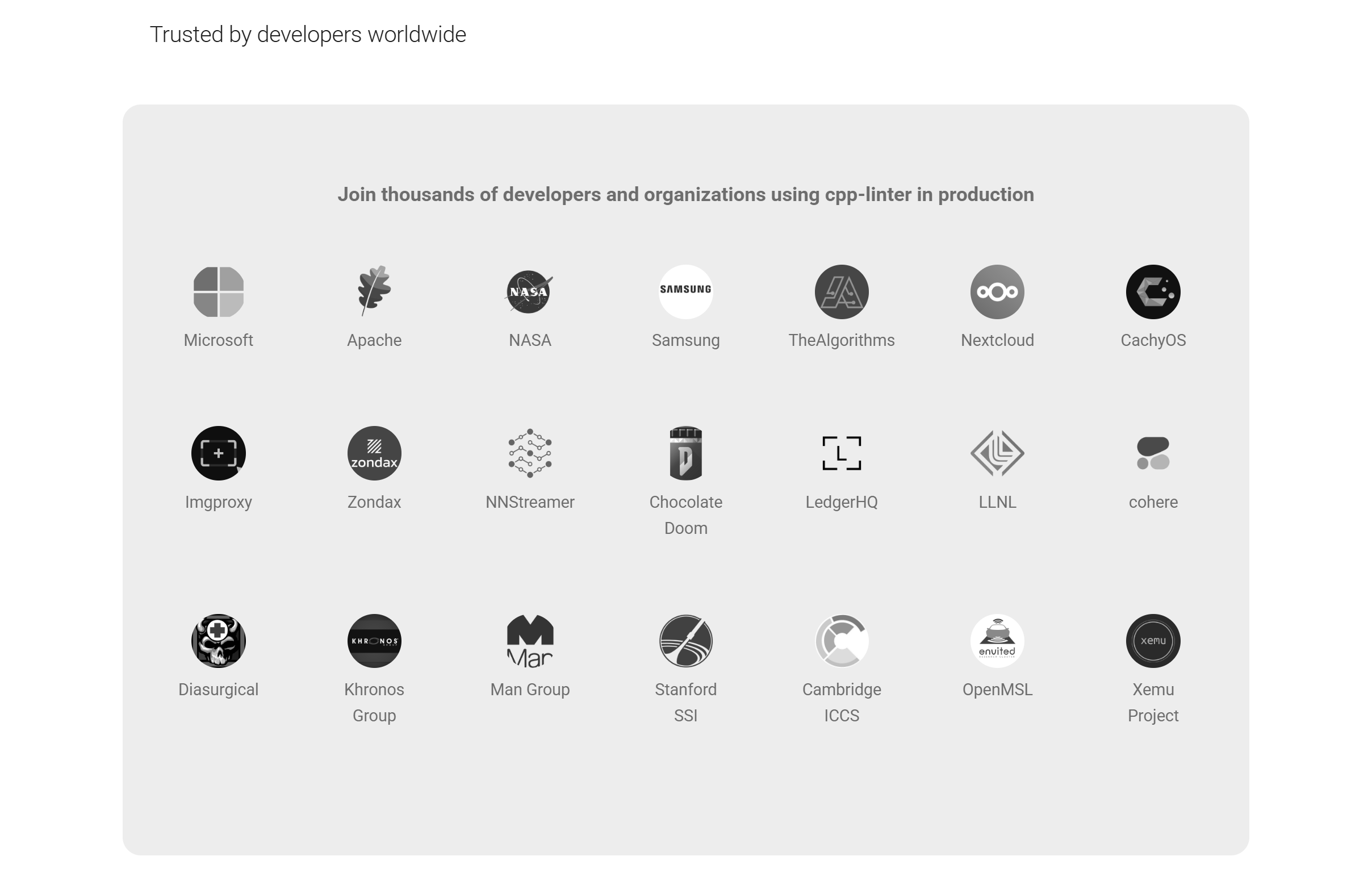
Task: Open the Zondax logo
Action: coord(374,453)
